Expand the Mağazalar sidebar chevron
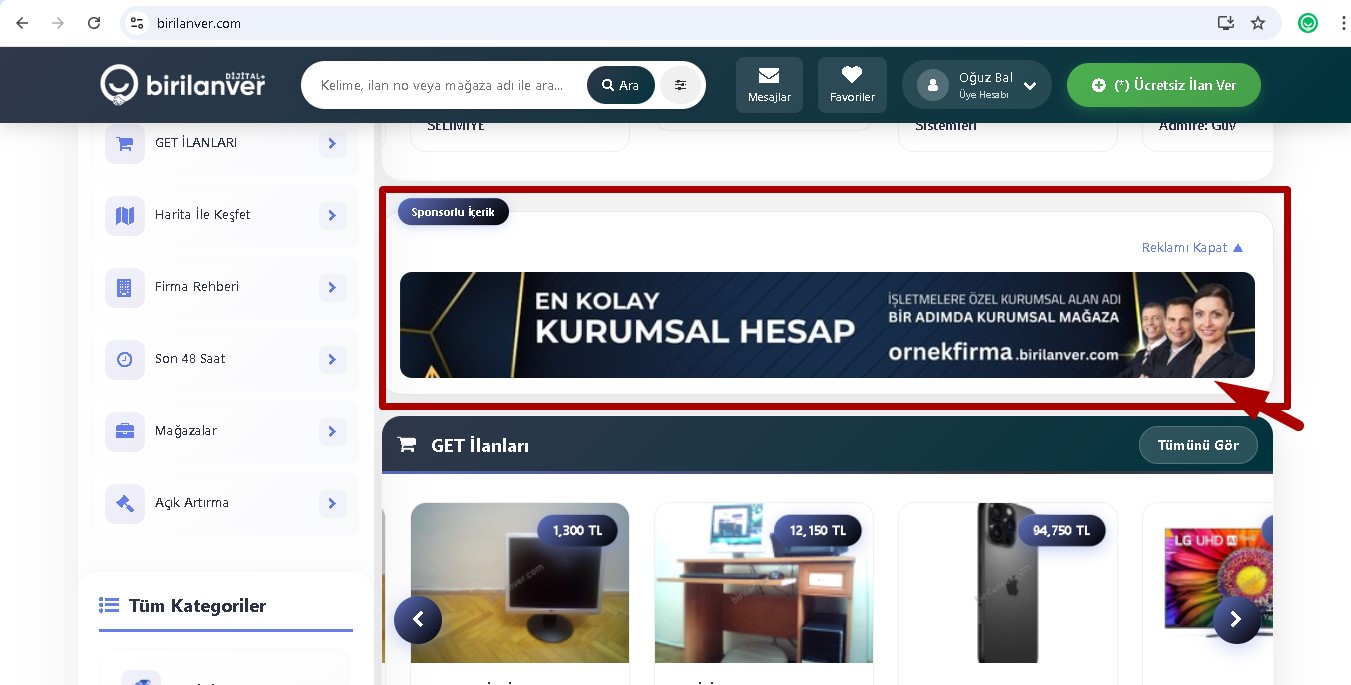Screen dimensions: 1351x685 (x=332, y=431)
